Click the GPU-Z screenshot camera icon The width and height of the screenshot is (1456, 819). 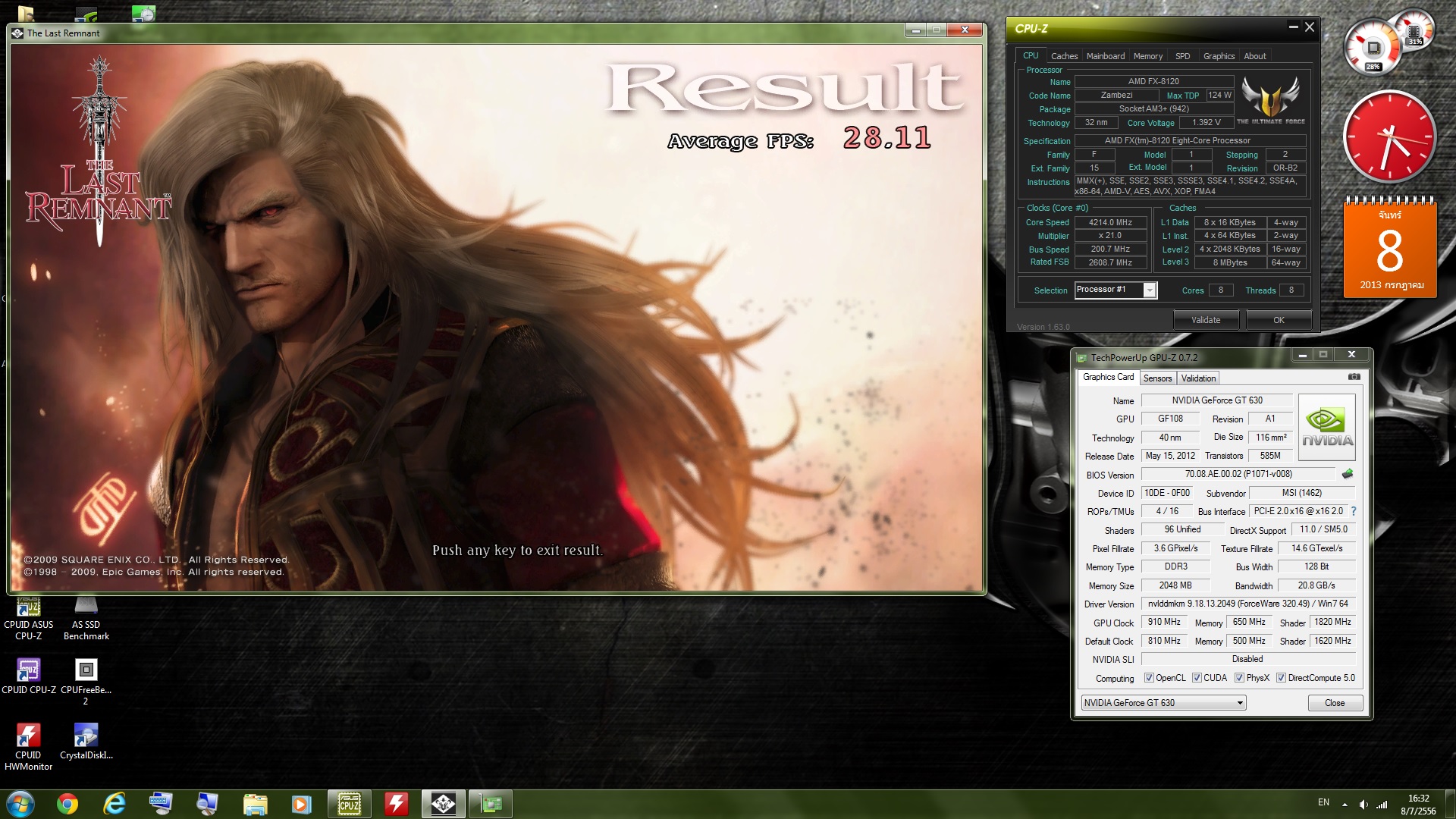tap(1354, 377)
